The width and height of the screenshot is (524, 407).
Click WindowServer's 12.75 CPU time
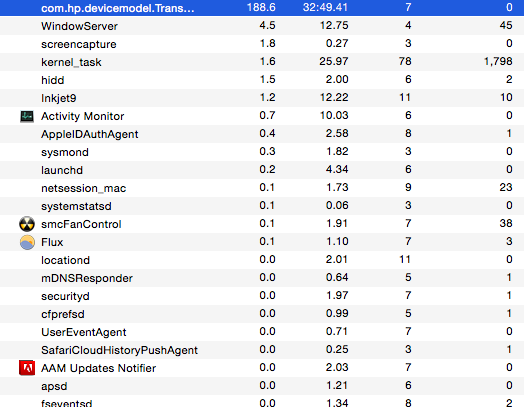click(334, 25)
